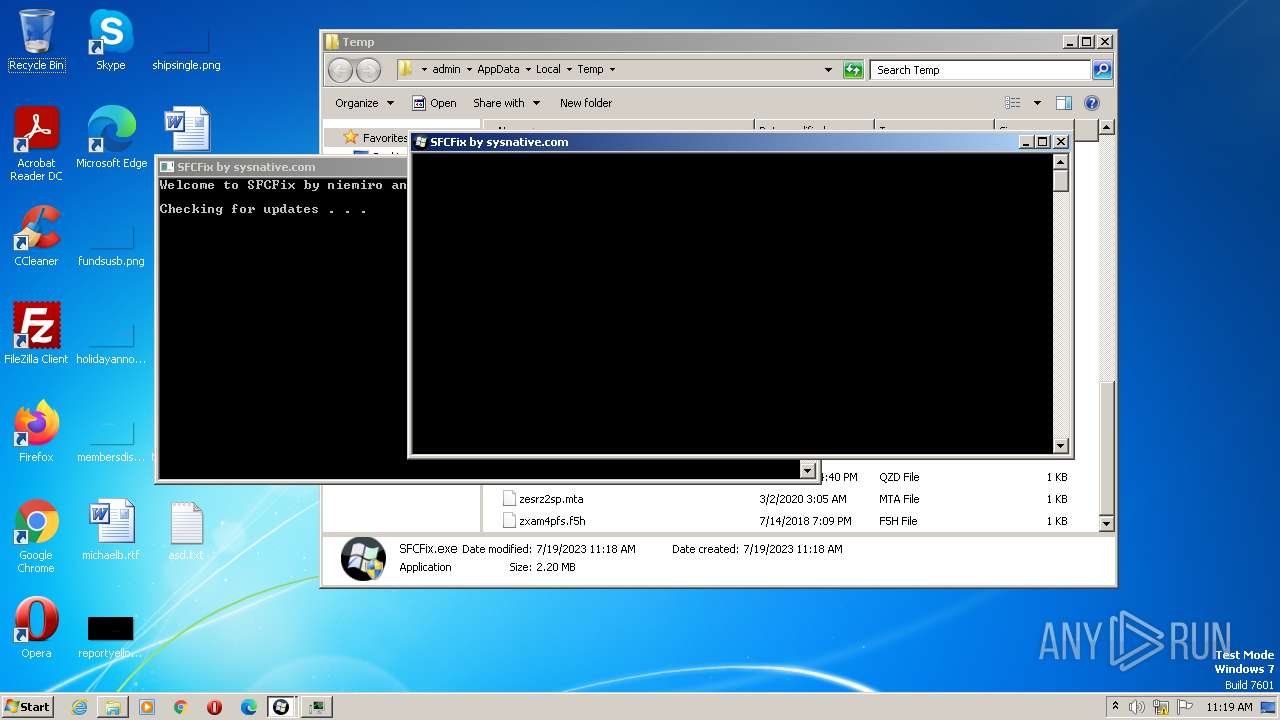Select the asd.txt desktop file
This screenshot has width=1280, height=720.
coord(186,530)
